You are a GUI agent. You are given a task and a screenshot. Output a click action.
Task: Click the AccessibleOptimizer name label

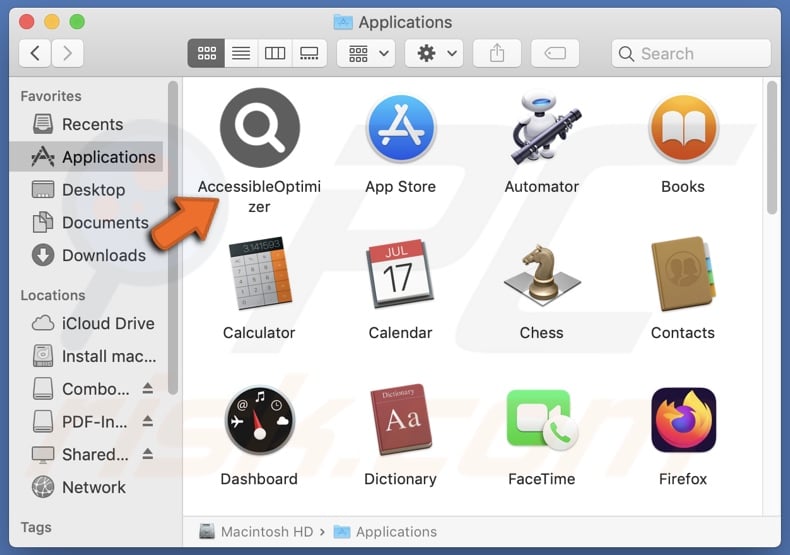pos(259,196)
